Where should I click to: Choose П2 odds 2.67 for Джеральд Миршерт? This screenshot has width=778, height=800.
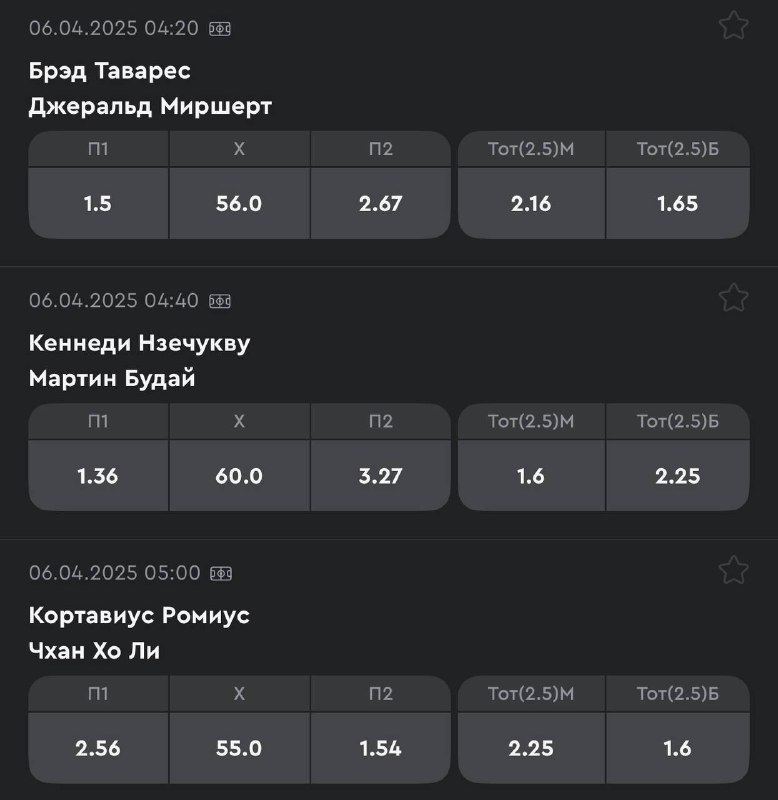pos(381,204)
